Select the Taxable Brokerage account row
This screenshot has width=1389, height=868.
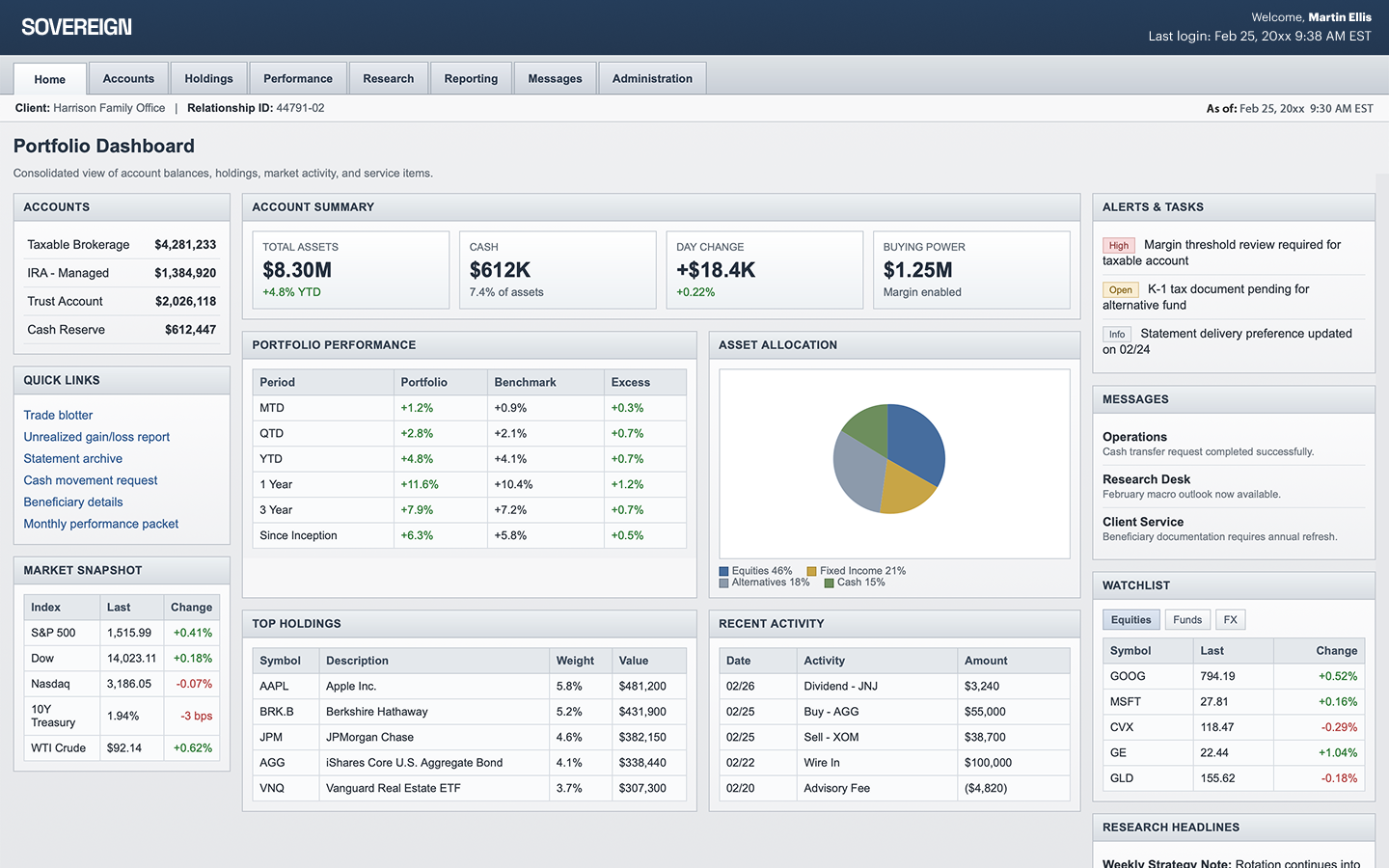(122, 245)
